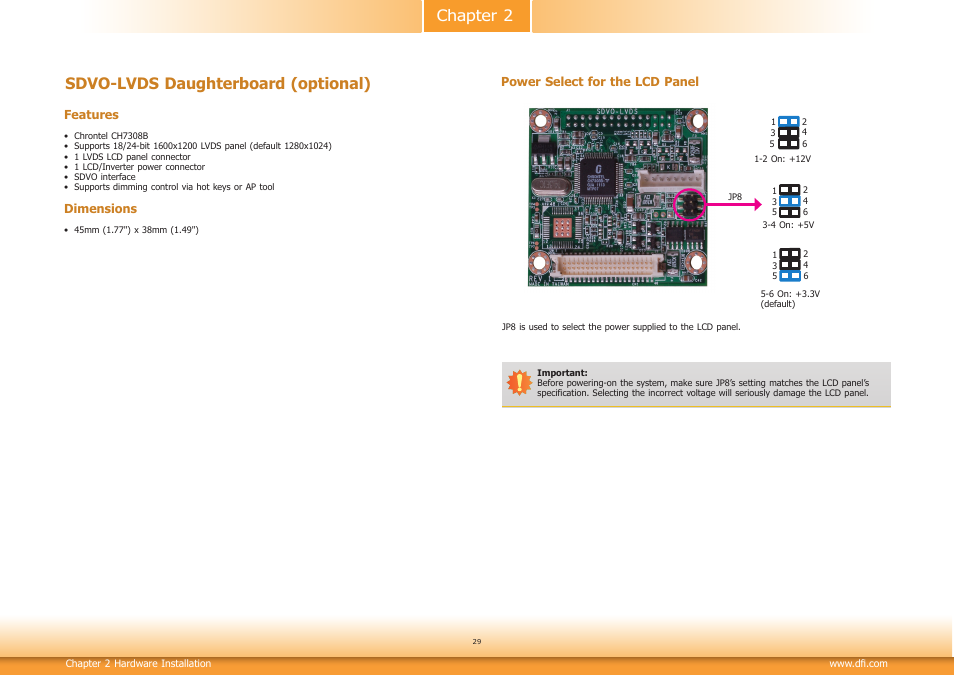Select the 3-4 On: +5V caption
The height and width of the screenshot is (675, 954).
pyautogui.click(x=788, y=225)
